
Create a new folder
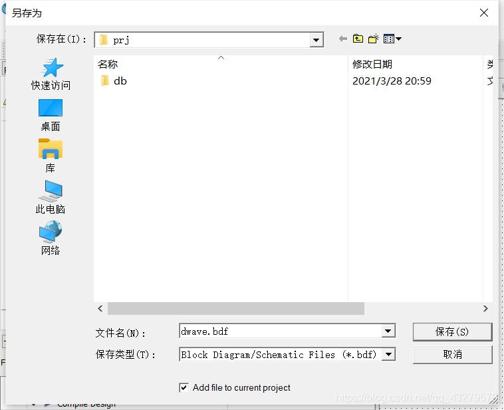(x=373, y=39)
